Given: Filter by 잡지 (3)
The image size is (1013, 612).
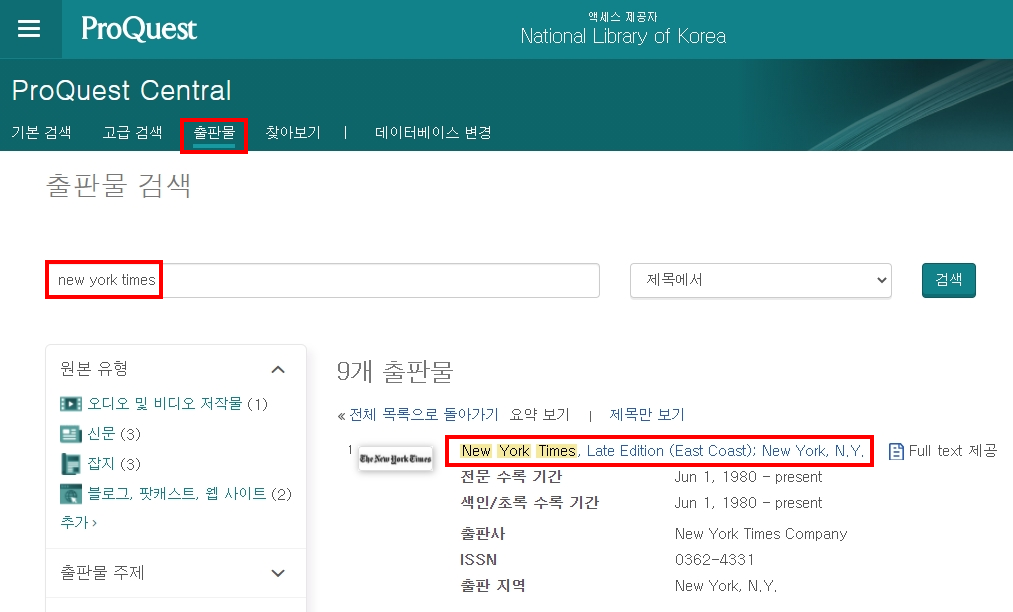Looking at the screenshot, I should [x=114, y=464].
